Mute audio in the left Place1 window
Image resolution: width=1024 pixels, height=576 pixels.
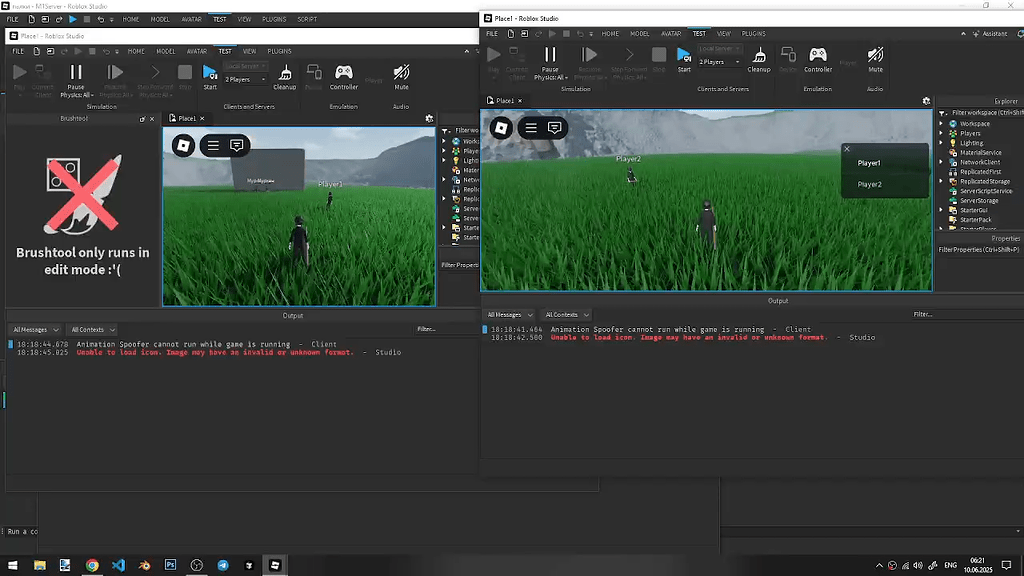401,76
